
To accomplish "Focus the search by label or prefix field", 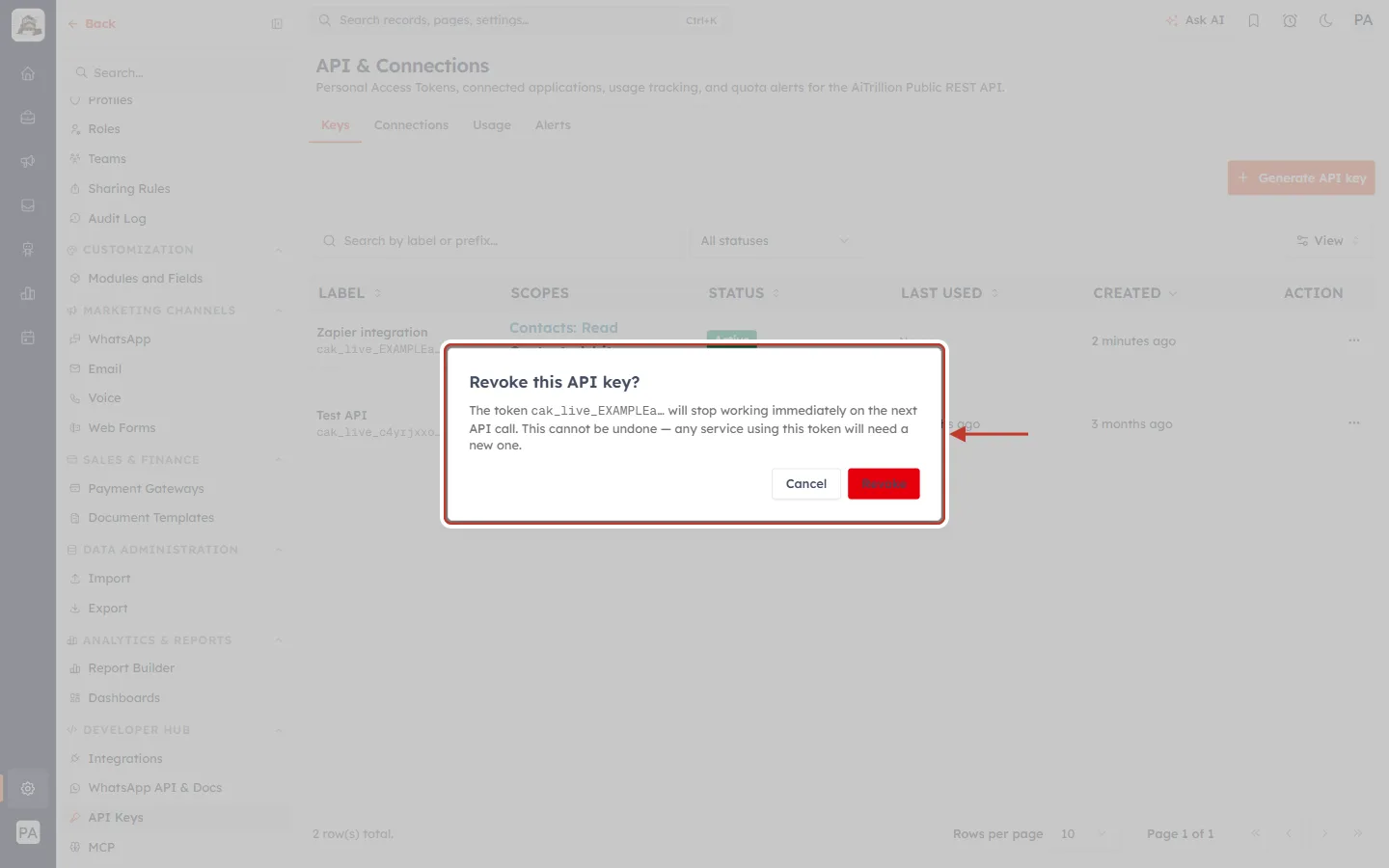I will pos(498,241).
